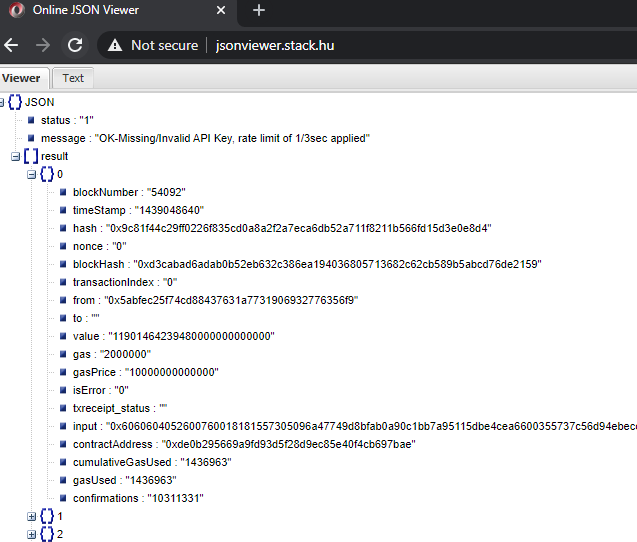Collapse the result array node

pyautogui.click(x=15, y=156)
